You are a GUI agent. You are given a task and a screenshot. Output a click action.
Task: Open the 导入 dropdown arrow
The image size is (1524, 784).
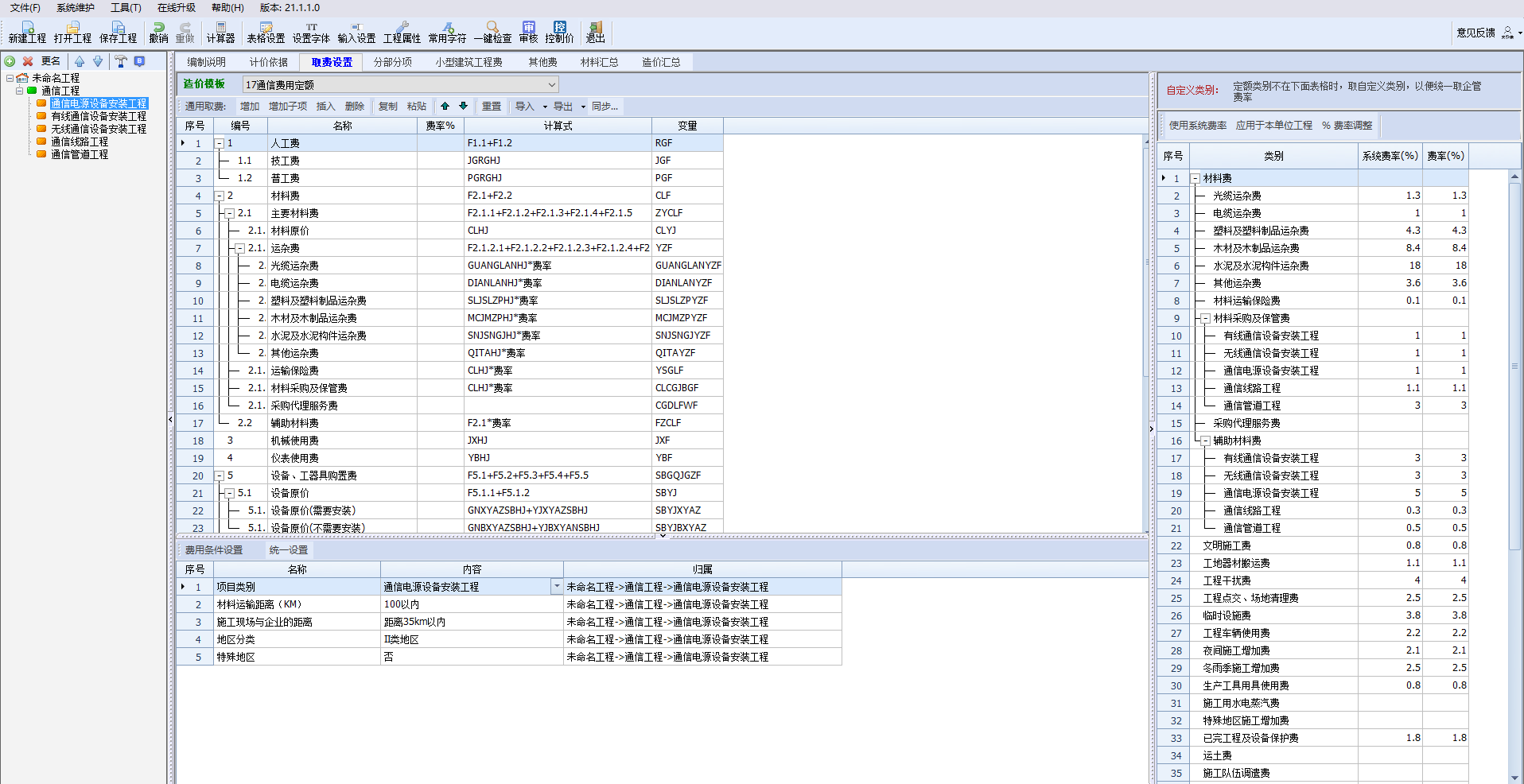point(545,107)
